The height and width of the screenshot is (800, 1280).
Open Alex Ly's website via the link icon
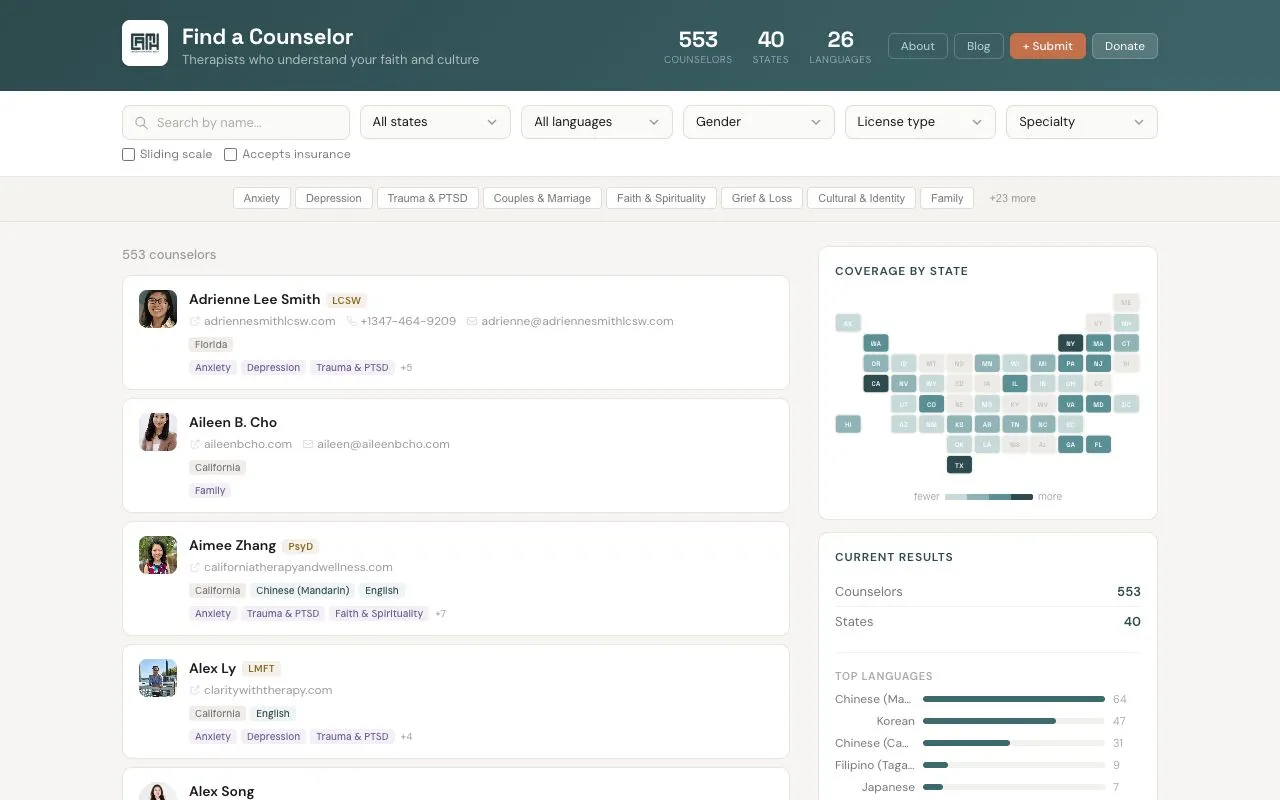click(195, 690)
